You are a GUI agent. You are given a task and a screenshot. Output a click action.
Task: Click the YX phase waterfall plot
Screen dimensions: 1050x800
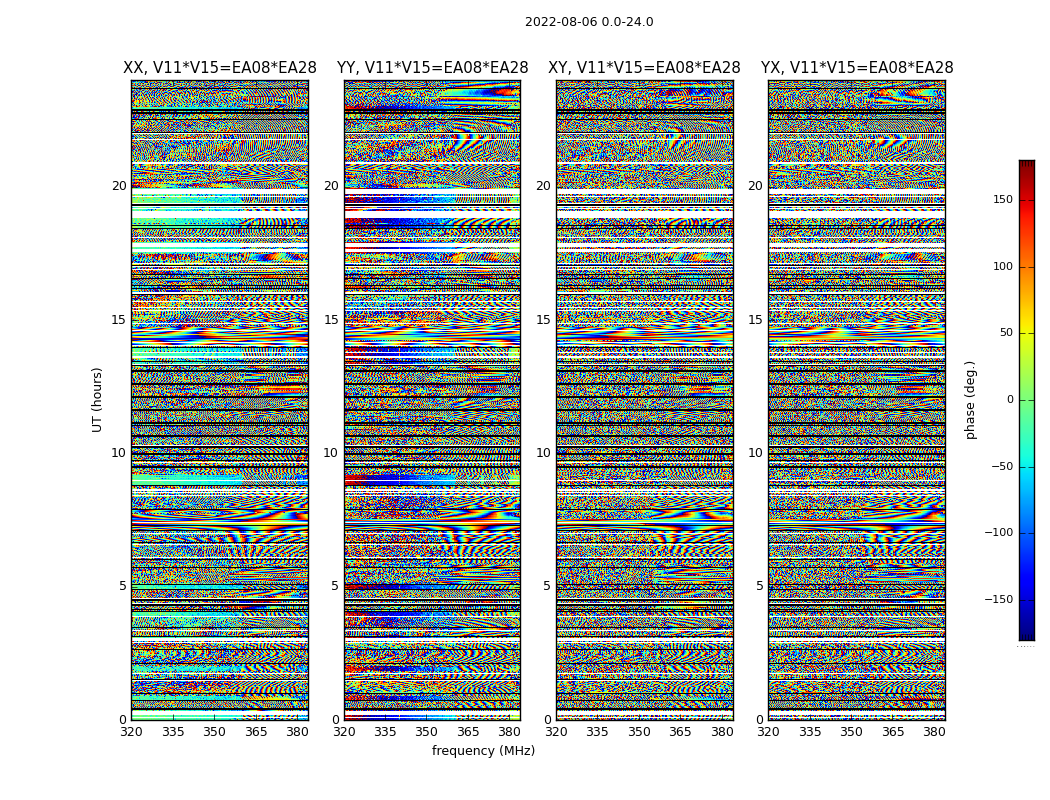pyautogui.click(x=856, y=400)
